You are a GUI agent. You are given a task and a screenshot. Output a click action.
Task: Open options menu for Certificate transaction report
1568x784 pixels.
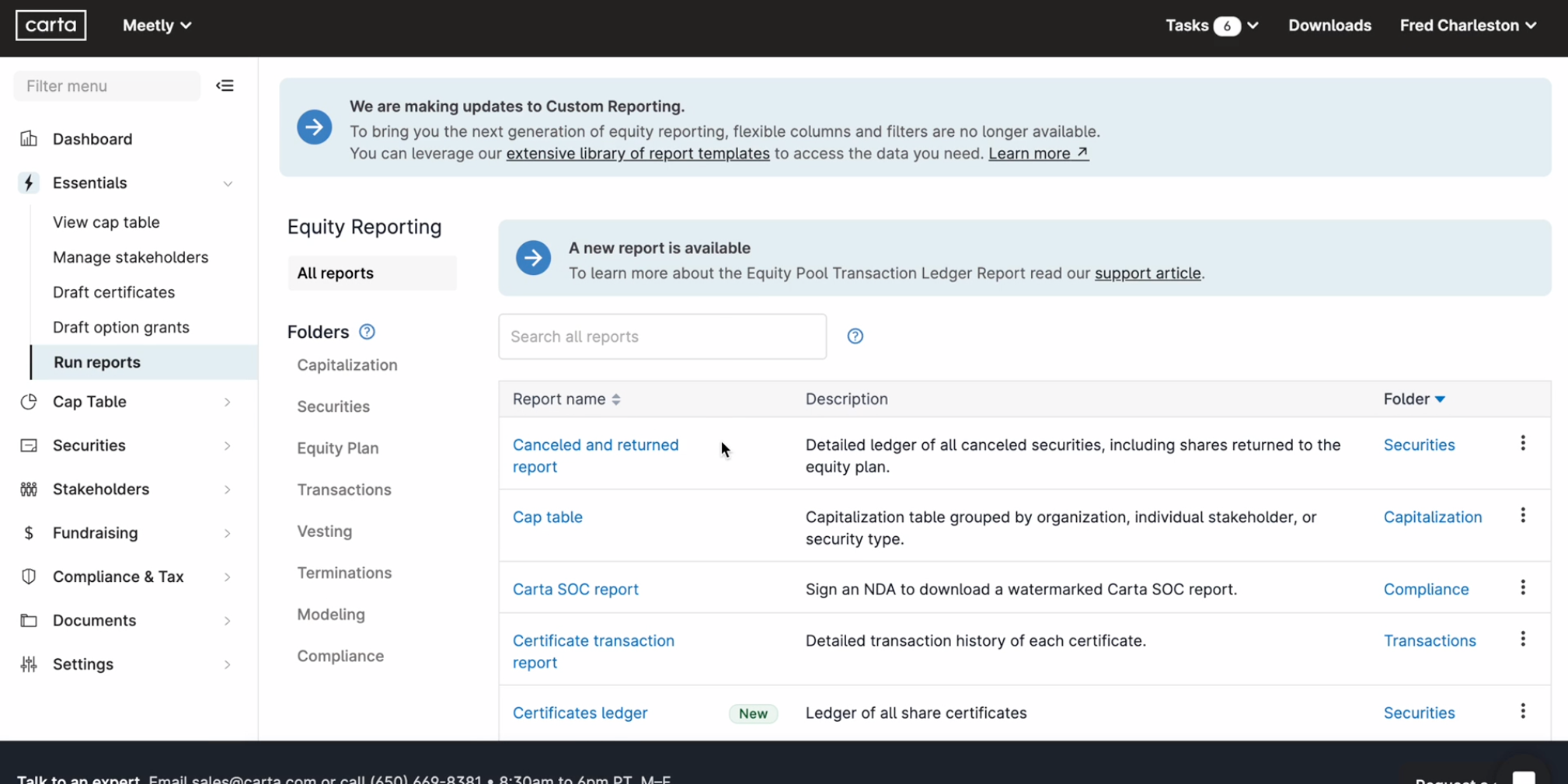[x=1523, y=639]
